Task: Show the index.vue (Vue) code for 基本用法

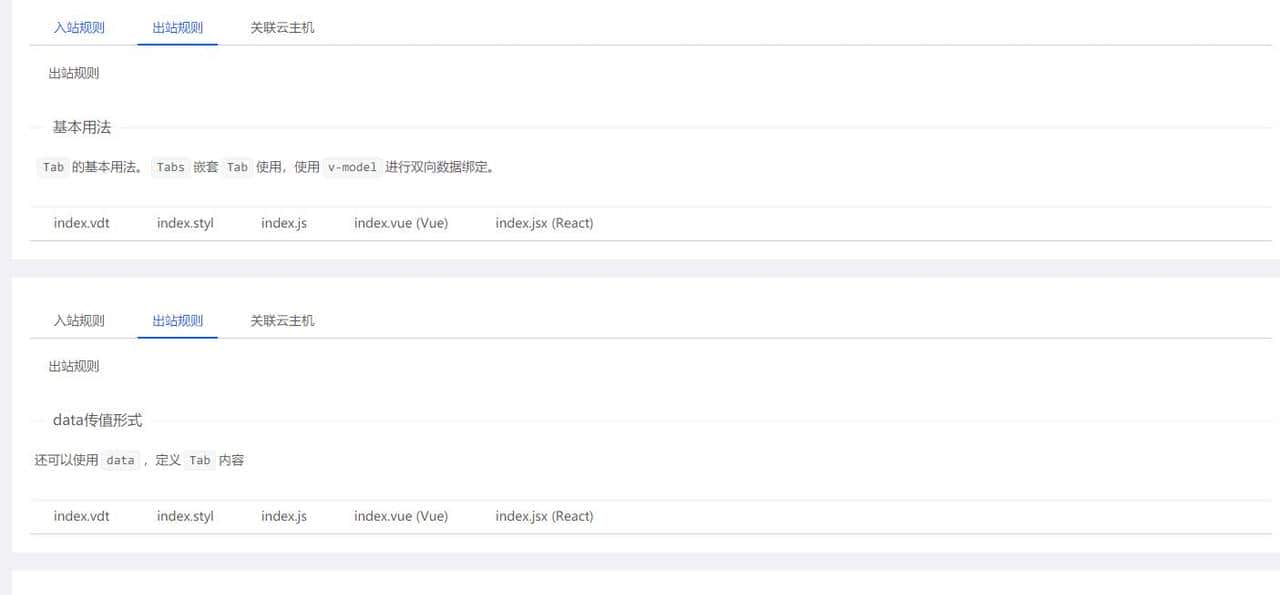Action: click(400, 222)
